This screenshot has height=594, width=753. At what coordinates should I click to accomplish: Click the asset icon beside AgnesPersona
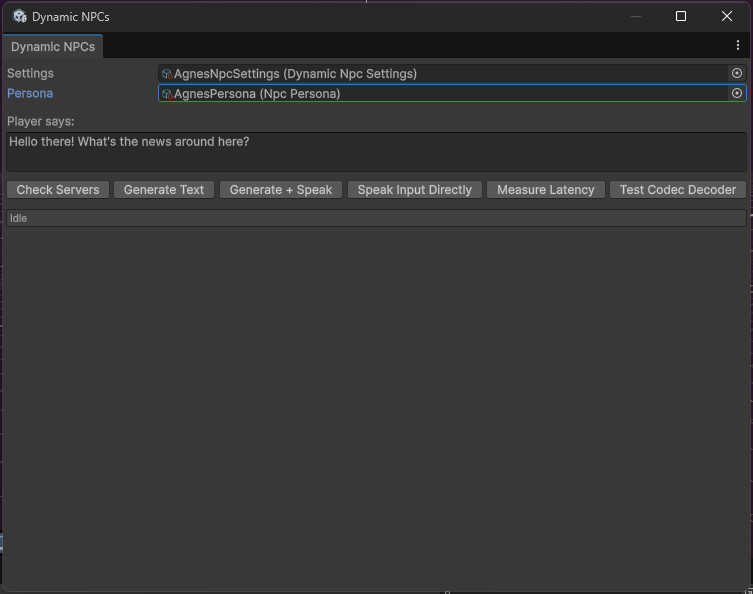click(x=167, y=94)
